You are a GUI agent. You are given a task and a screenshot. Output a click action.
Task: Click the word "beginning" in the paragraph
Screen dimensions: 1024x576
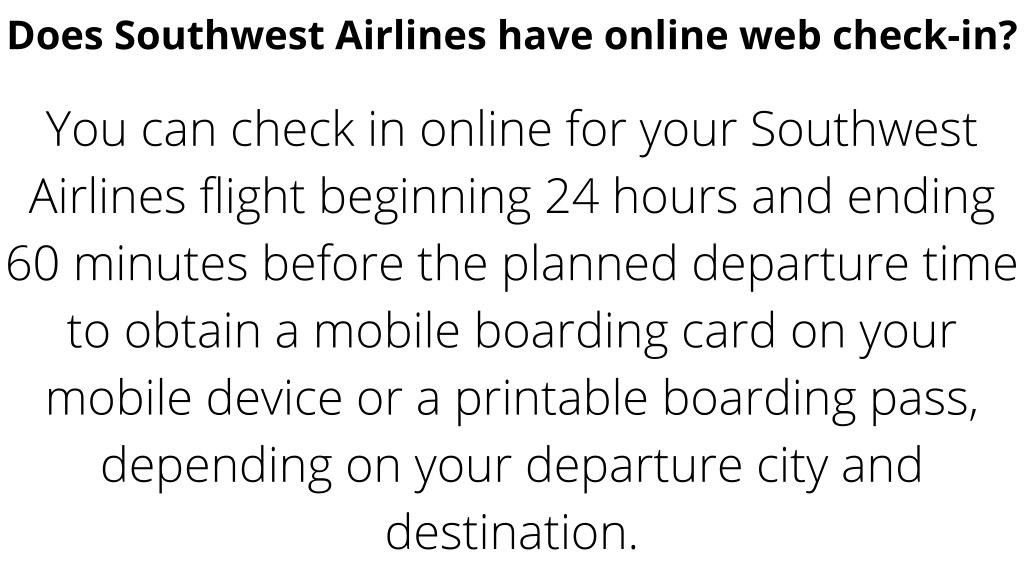(x=425, y=197)
